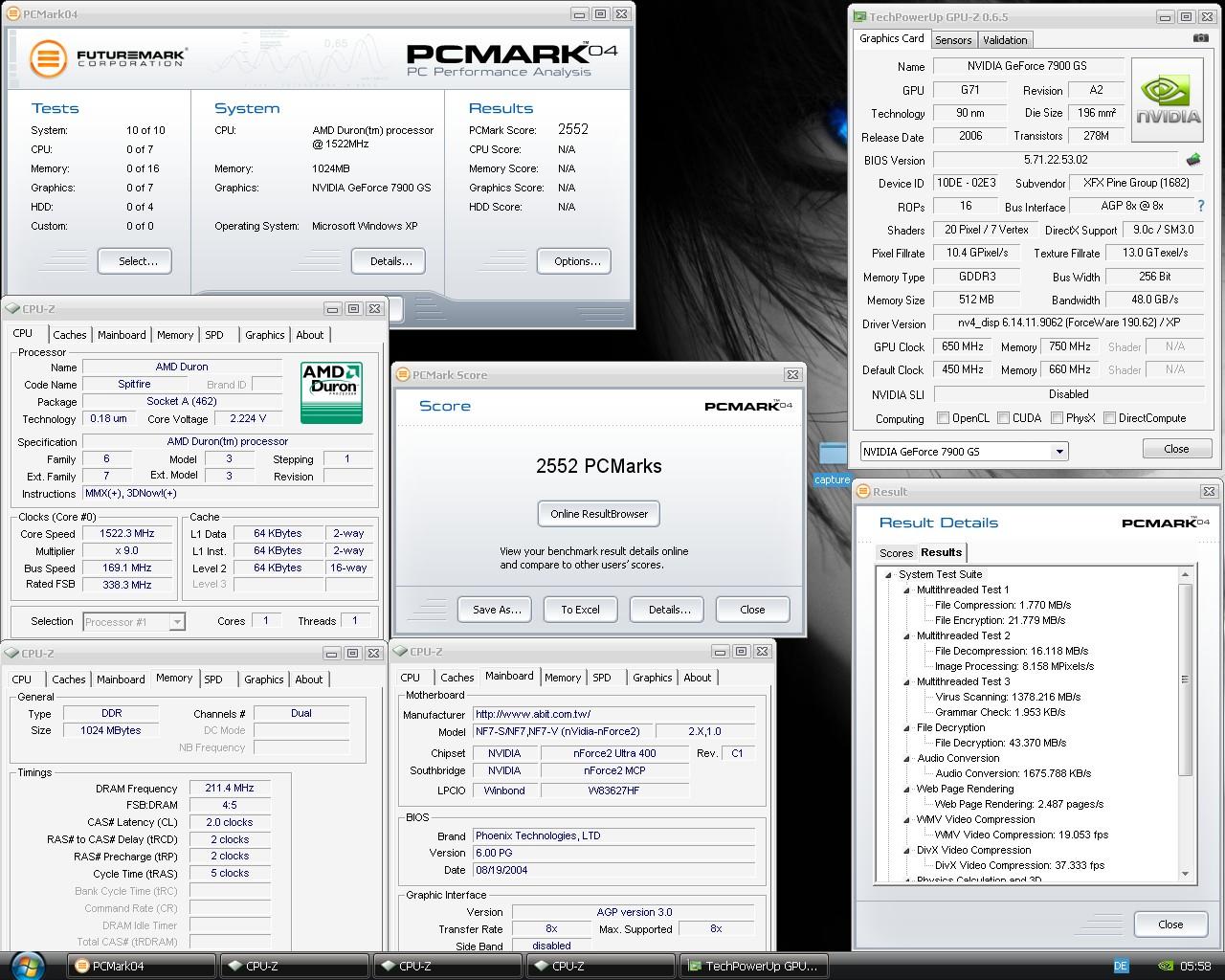The width and height of the screenshot is (1225, 980).
Task: Click Close in the PCMark Score dialog
Action: tap(752, 610)
